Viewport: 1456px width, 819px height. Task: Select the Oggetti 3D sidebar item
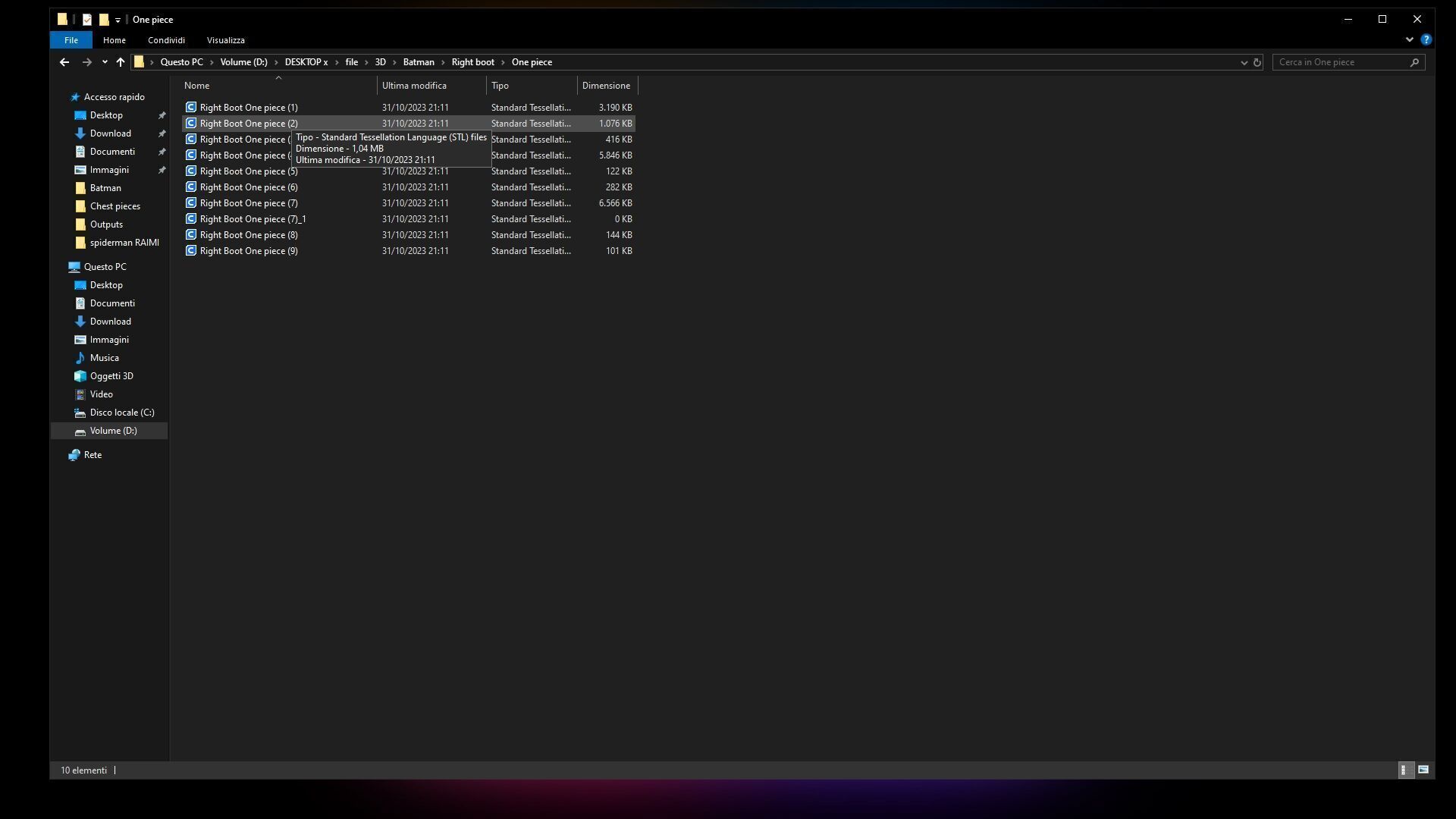pos(111,376)
